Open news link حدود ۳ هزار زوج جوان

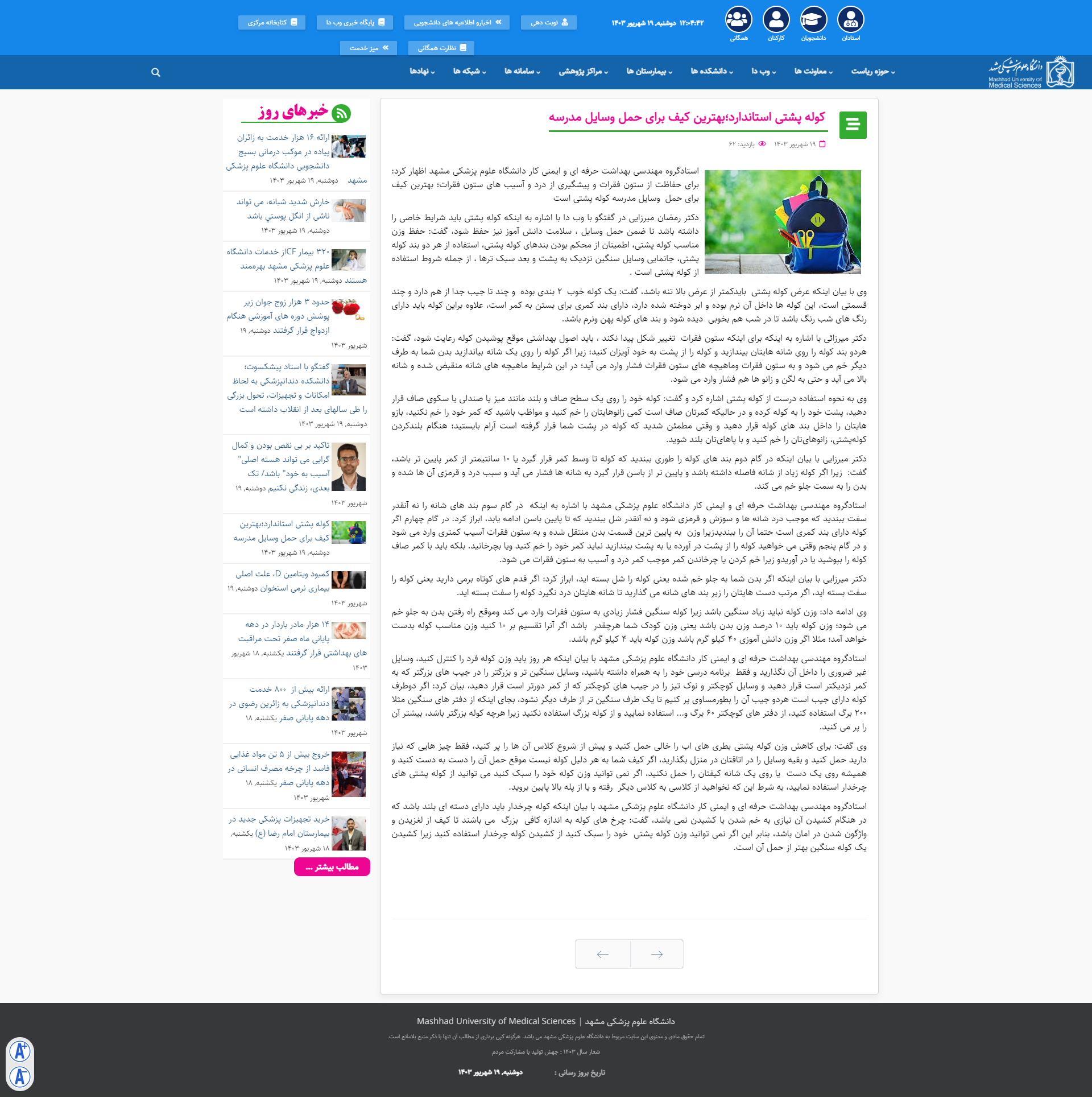coord(278,316)
